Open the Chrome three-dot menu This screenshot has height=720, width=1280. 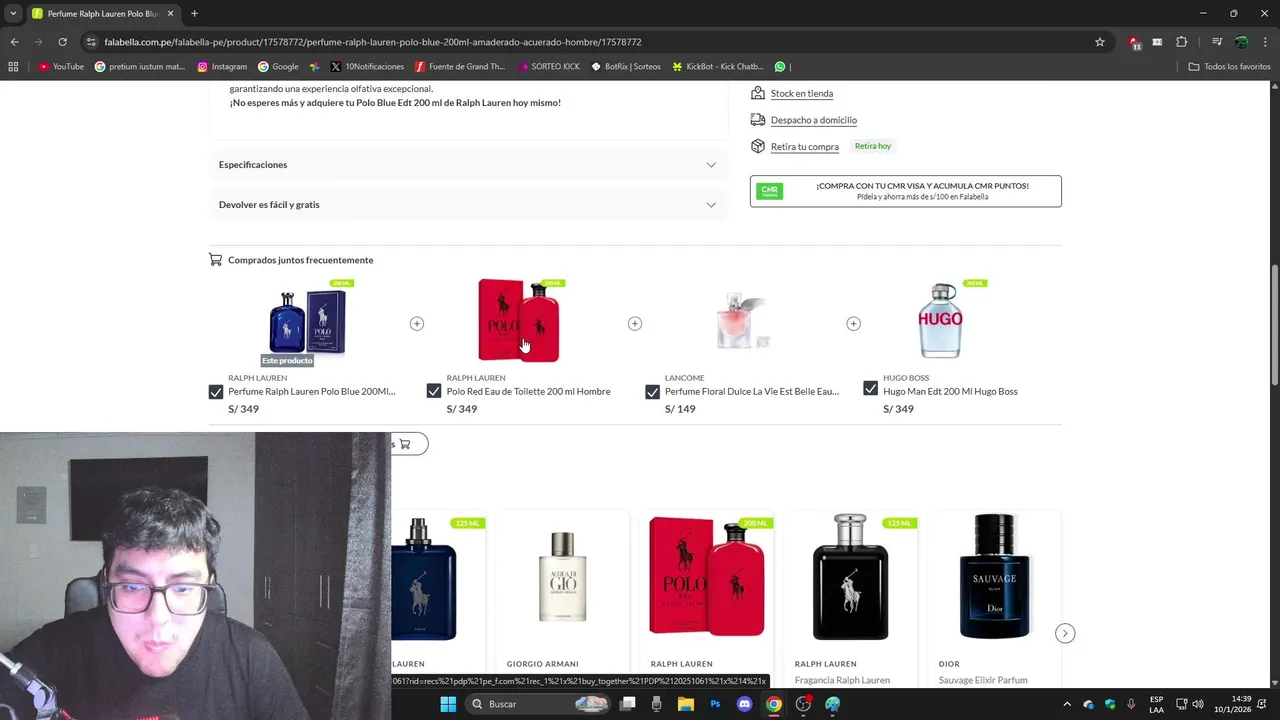pyautogui.click(x=1265, y=42)
